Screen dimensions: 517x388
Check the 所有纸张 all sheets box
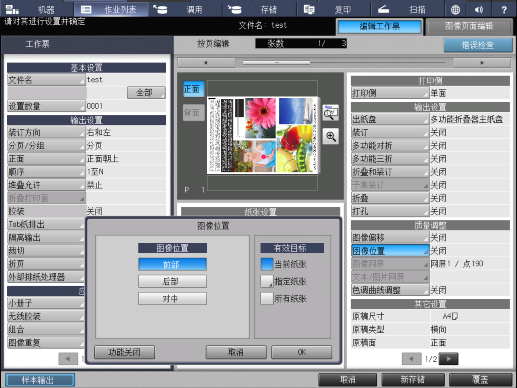click(267, 298)
